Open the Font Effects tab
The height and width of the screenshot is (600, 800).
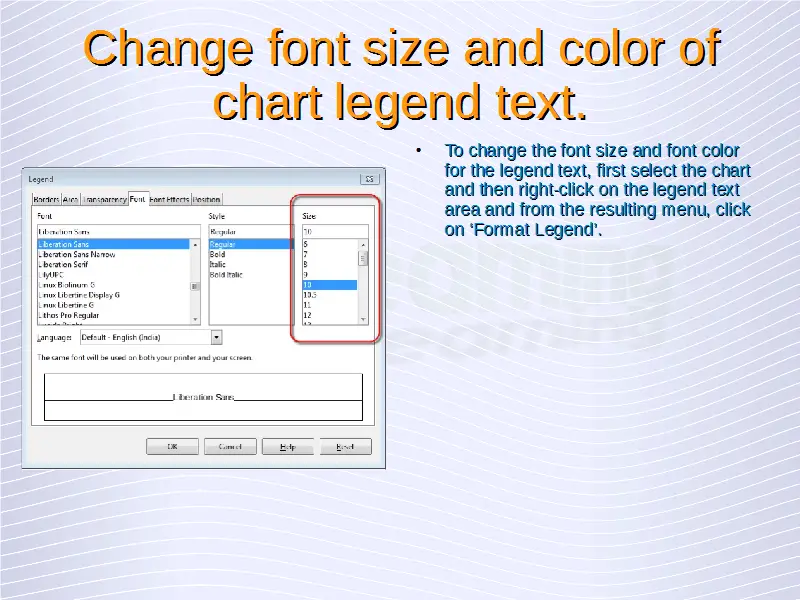pyautogui.click(x=170, y=199)
